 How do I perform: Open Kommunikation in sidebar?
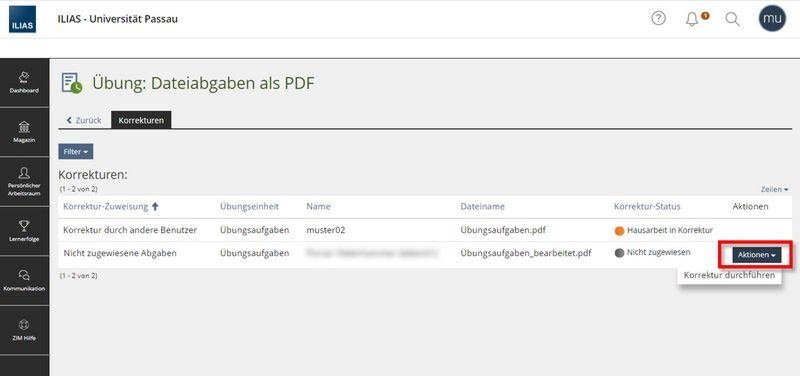click(24, 281)
